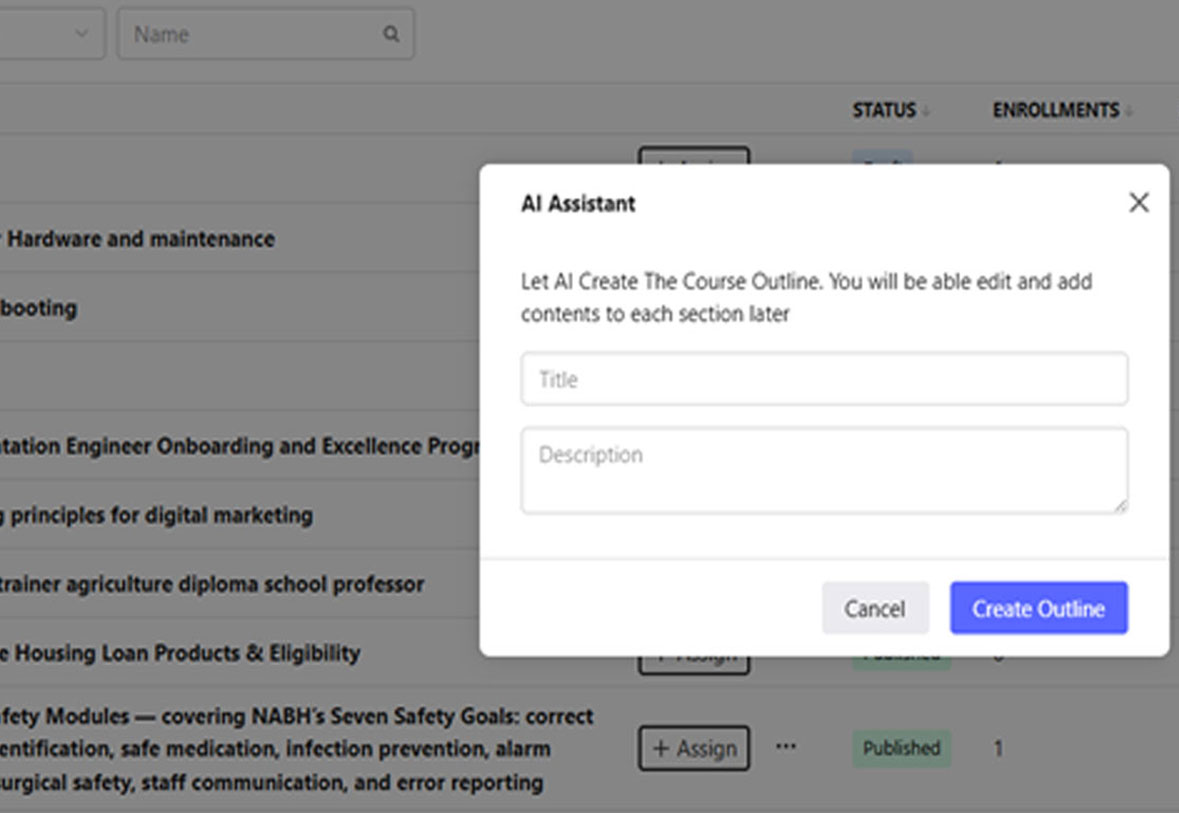This screenshot has height=813, width=1179.
Task: Sort by the ENROLLMENTS column arrow
Action: [1128, 112]
